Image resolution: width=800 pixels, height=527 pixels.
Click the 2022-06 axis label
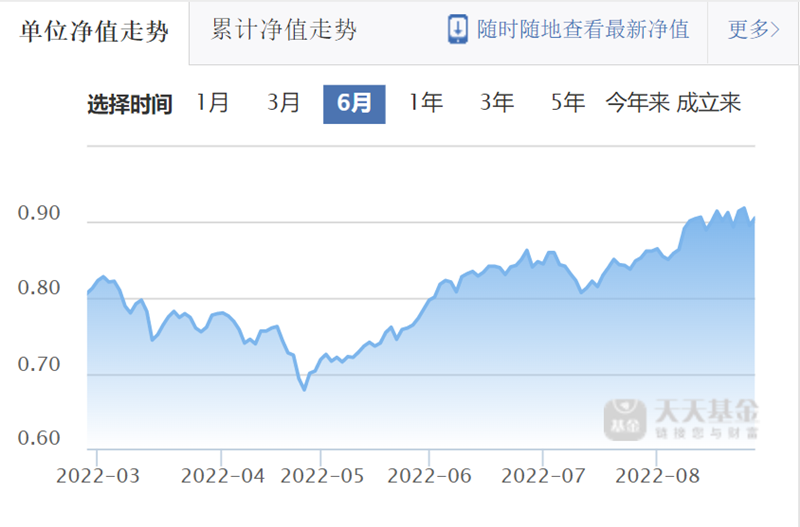[x=429, y=476]
